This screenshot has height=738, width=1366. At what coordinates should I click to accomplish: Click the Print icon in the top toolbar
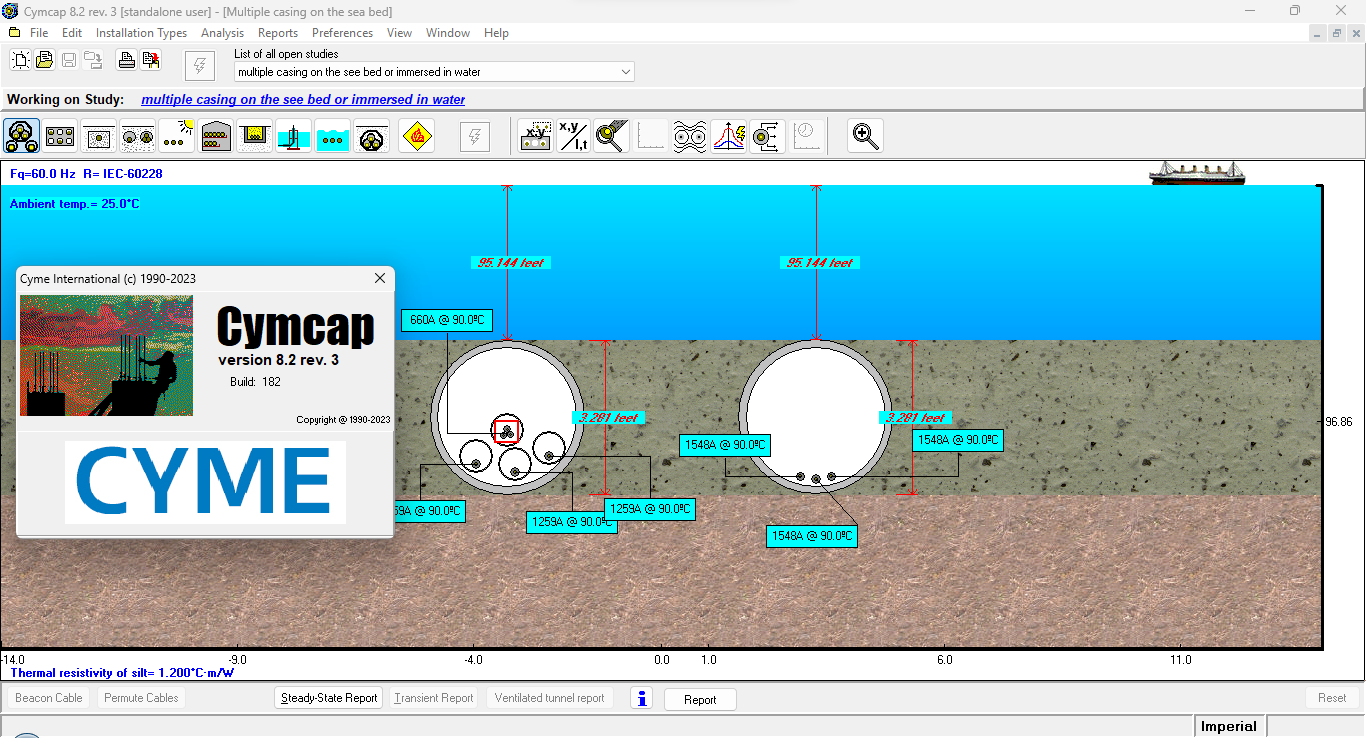(x=126, y=60)
